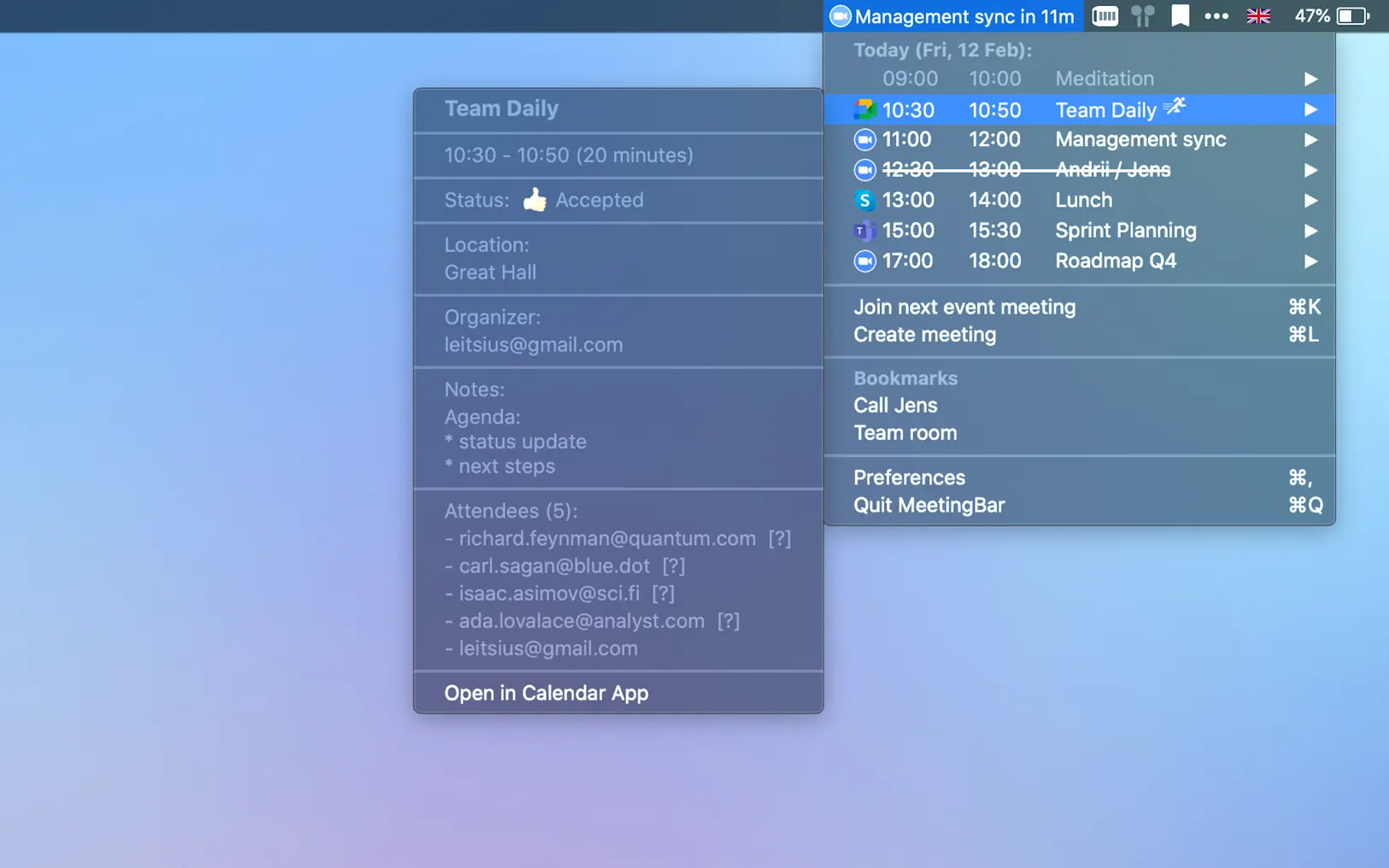
Task: Click the Skype icon beside Lunch event
Action: [x=864, y=200]
